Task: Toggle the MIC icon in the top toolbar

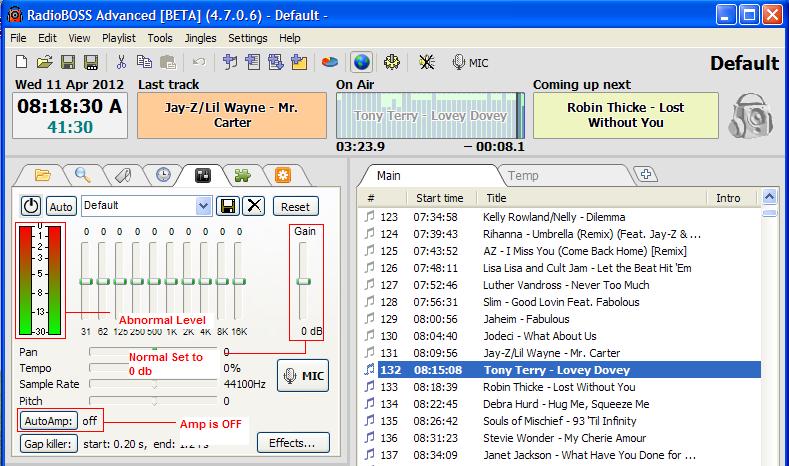Action: pyautogui.click(x=470, y=62)
